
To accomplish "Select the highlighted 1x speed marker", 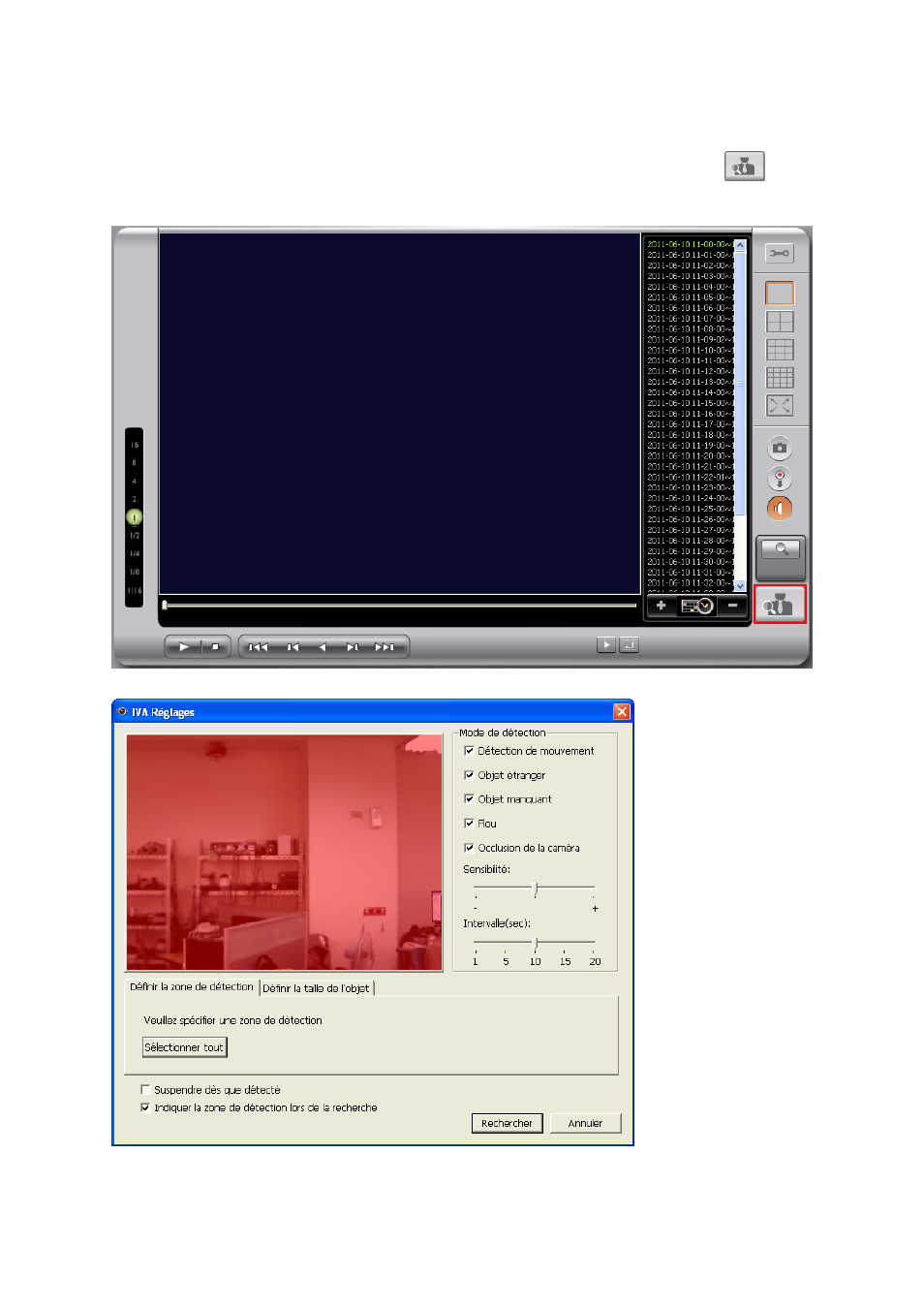I will tap(135, 517).
